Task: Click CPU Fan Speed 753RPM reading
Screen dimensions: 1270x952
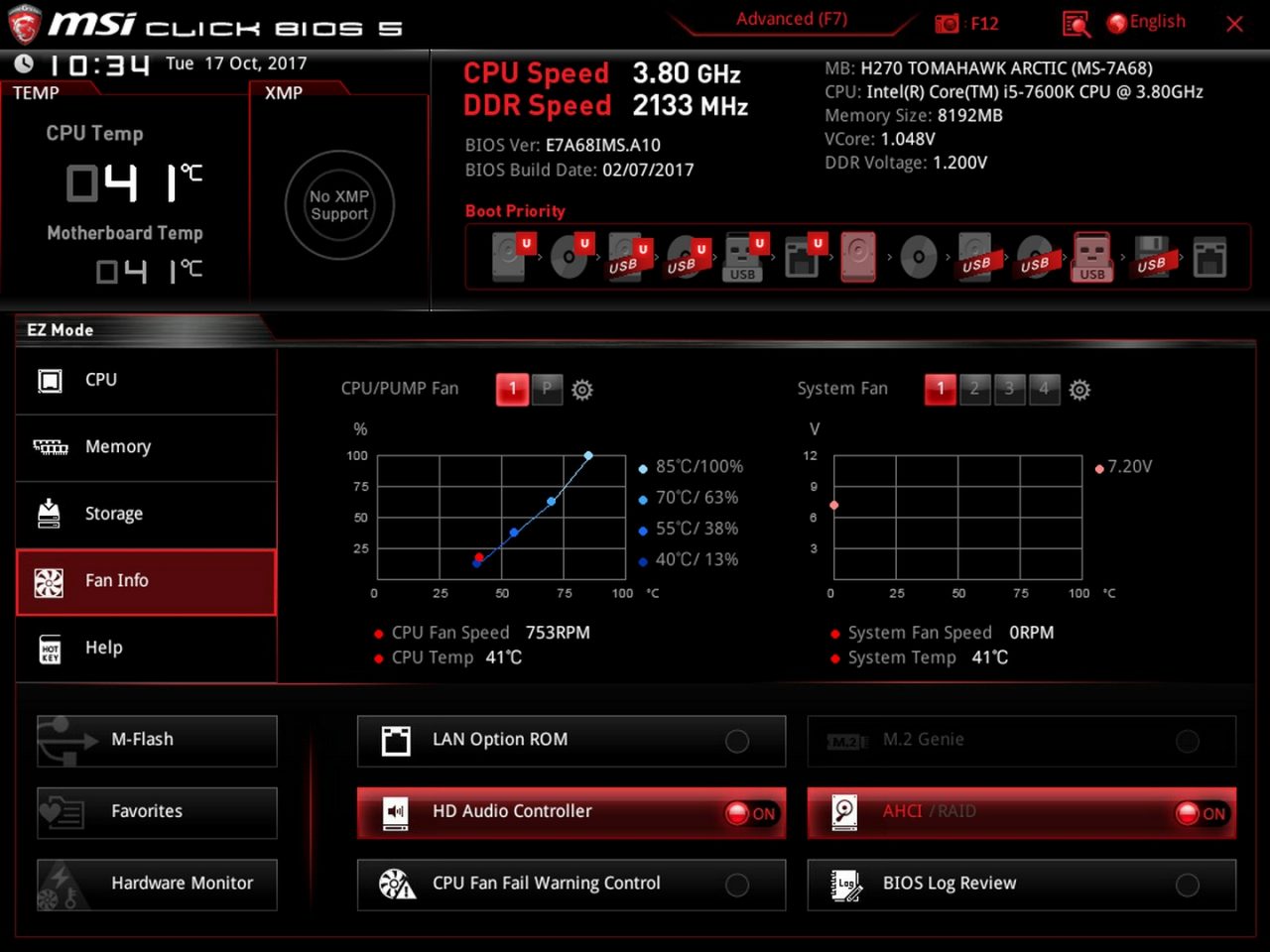Action: 490,633
